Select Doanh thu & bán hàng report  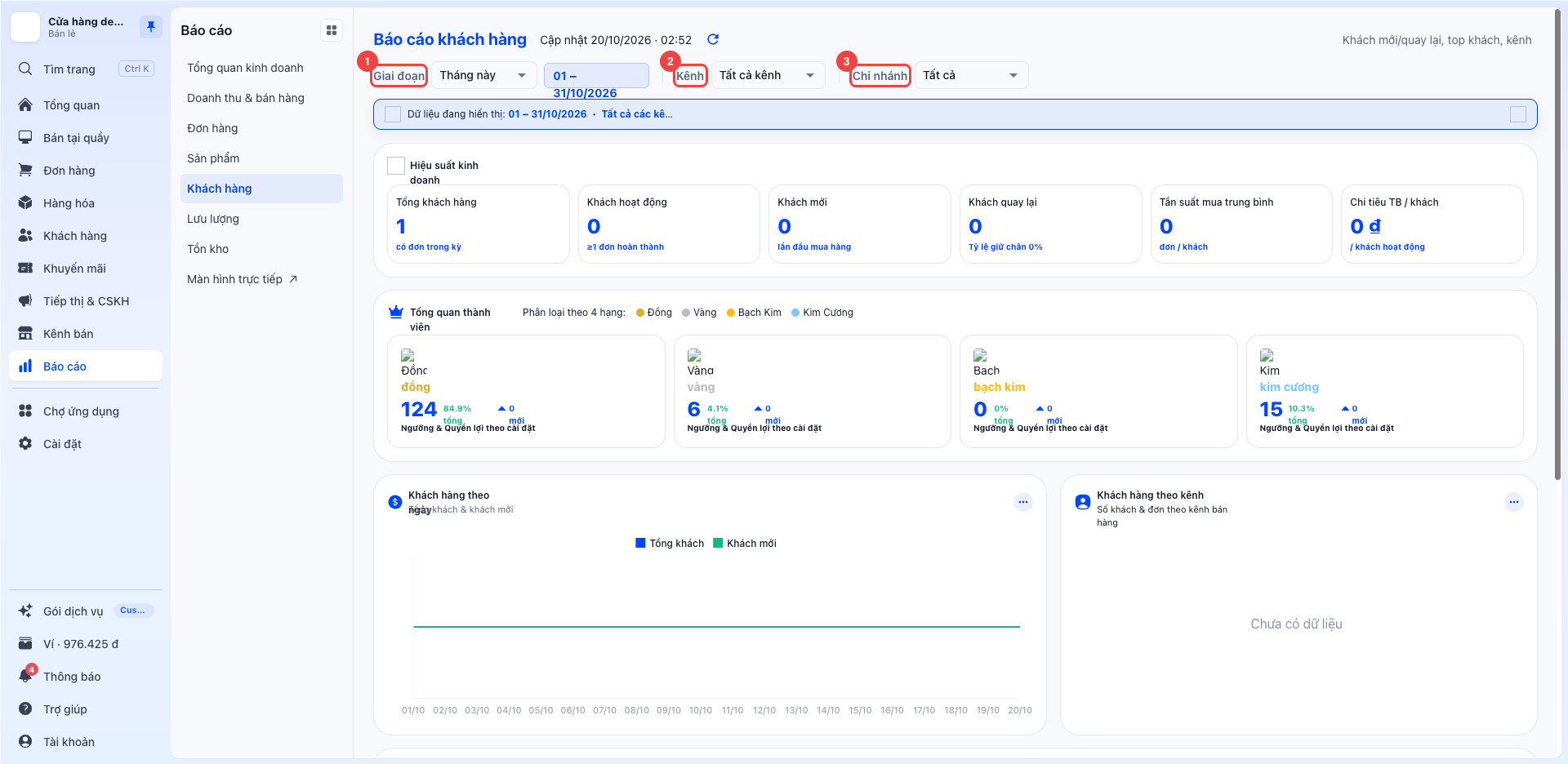coord(261,98)
